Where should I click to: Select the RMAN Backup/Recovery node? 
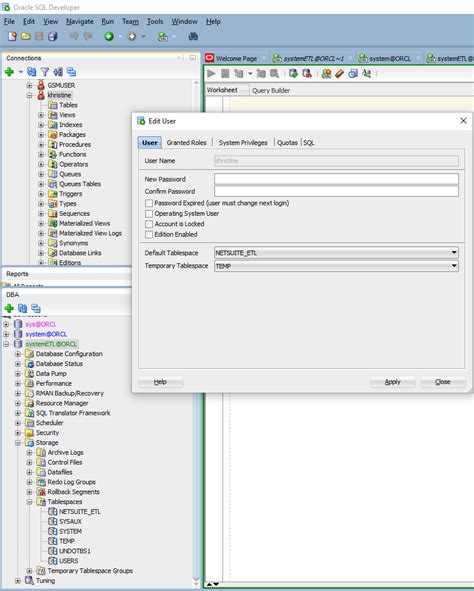[x=70, y=393]
